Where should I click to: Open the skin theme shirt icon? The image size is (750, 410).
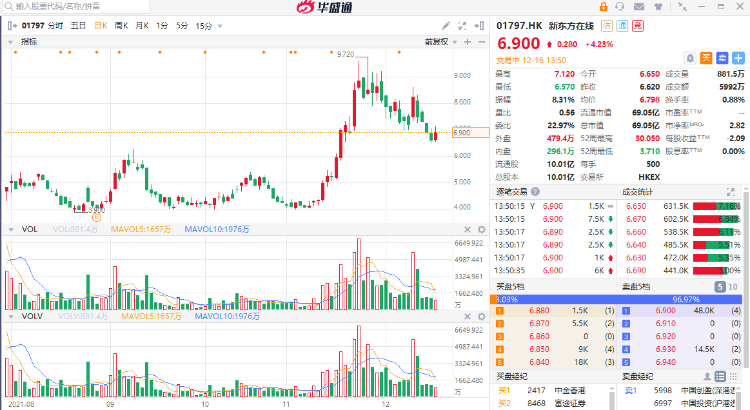[x=658, y=6]
